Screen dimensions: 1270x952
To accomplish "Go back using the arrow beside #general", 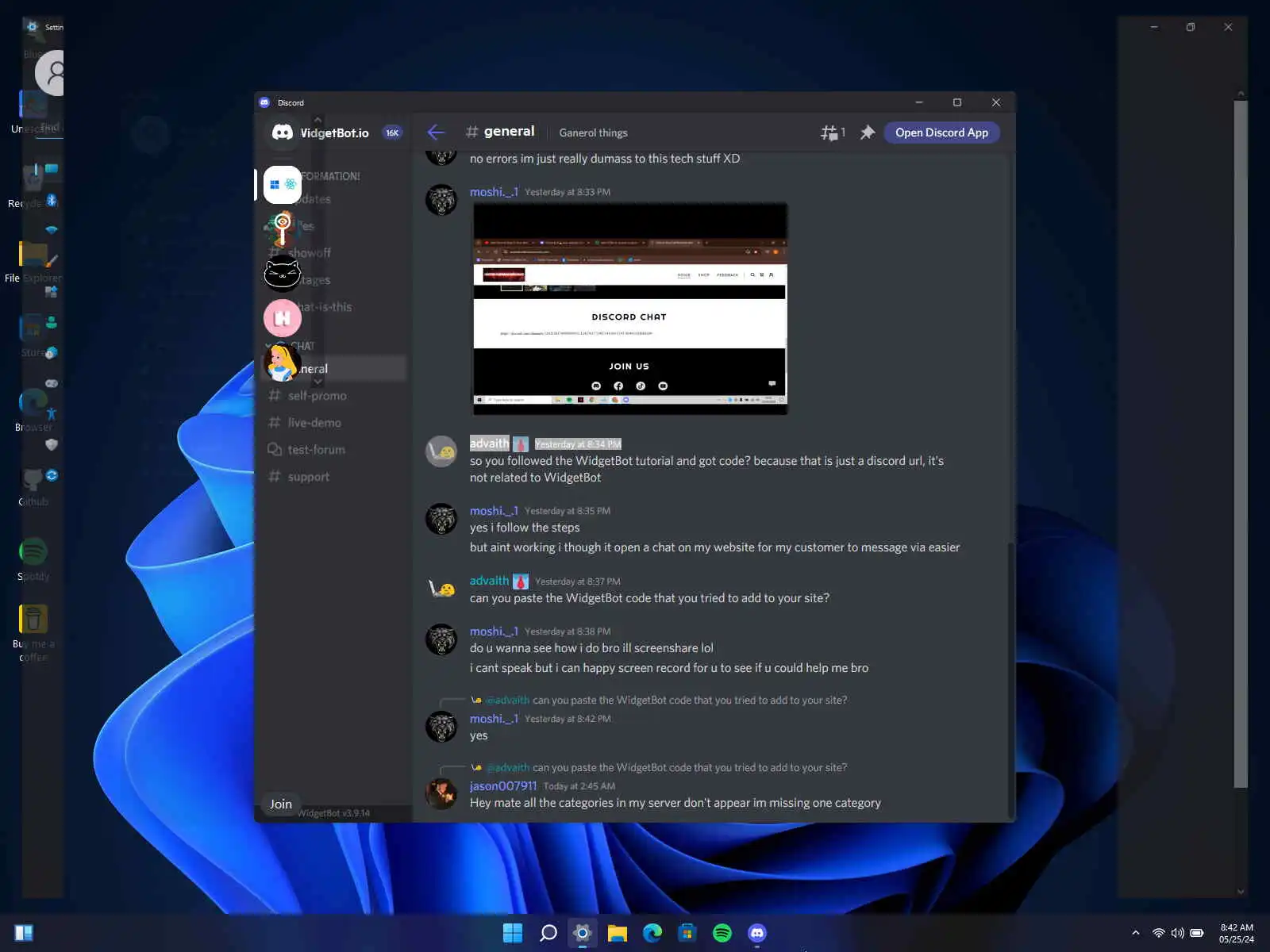I will [x=436, y=132].
